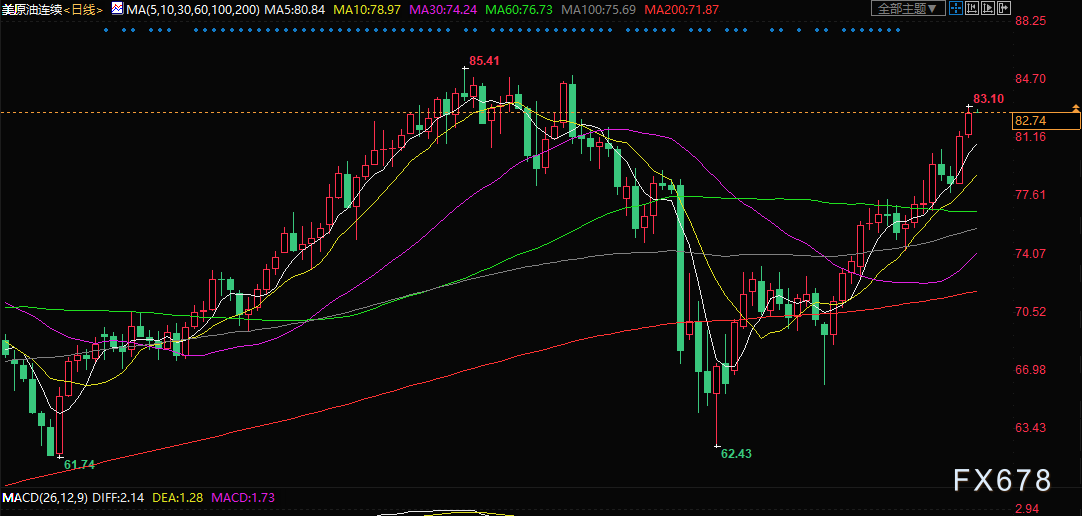Select the MA100:75.69 indicator value
The image size is (1082, 516).
click(598, 10)
